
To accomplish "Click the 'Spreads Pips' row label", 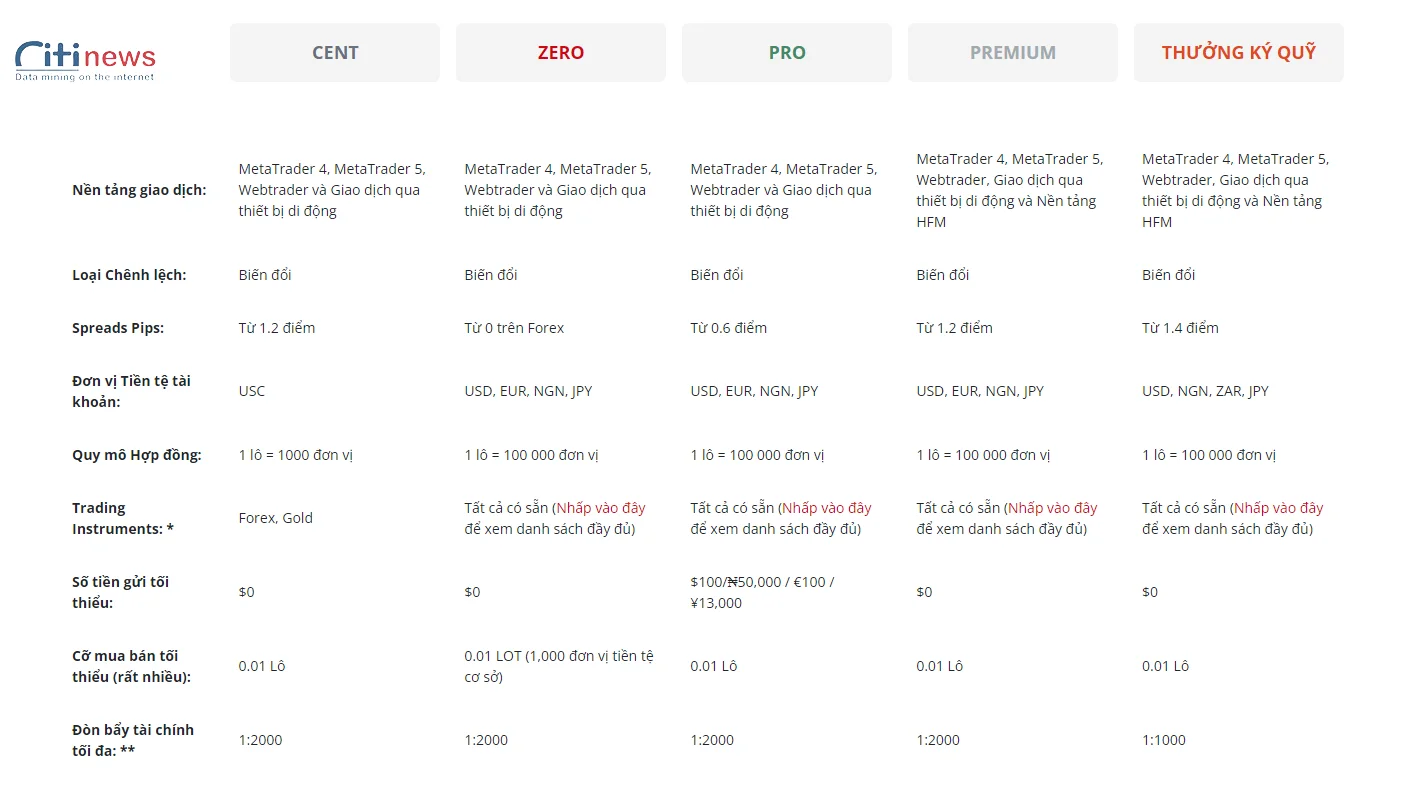I will point(118,328).
